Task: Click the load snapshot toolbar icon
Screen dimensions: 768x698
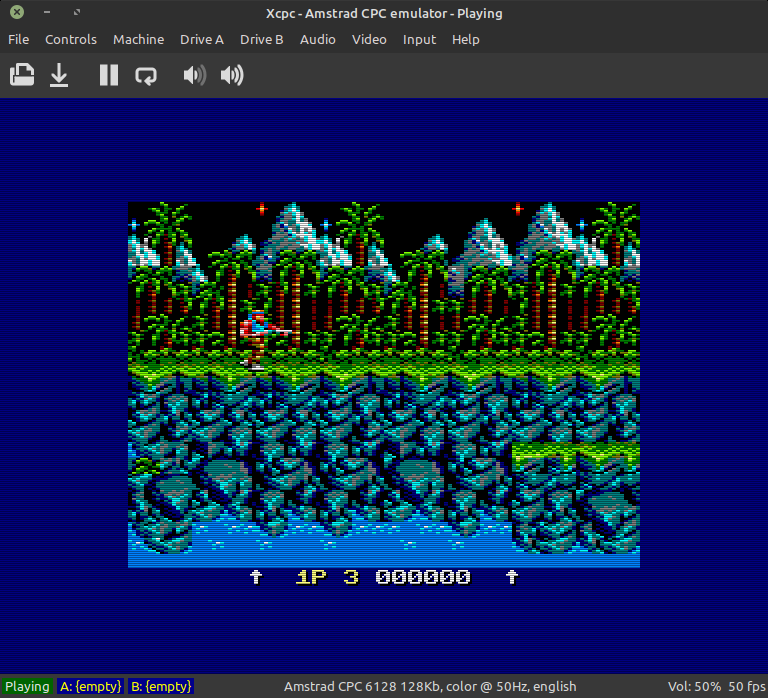Action: [x=22, y=75]
